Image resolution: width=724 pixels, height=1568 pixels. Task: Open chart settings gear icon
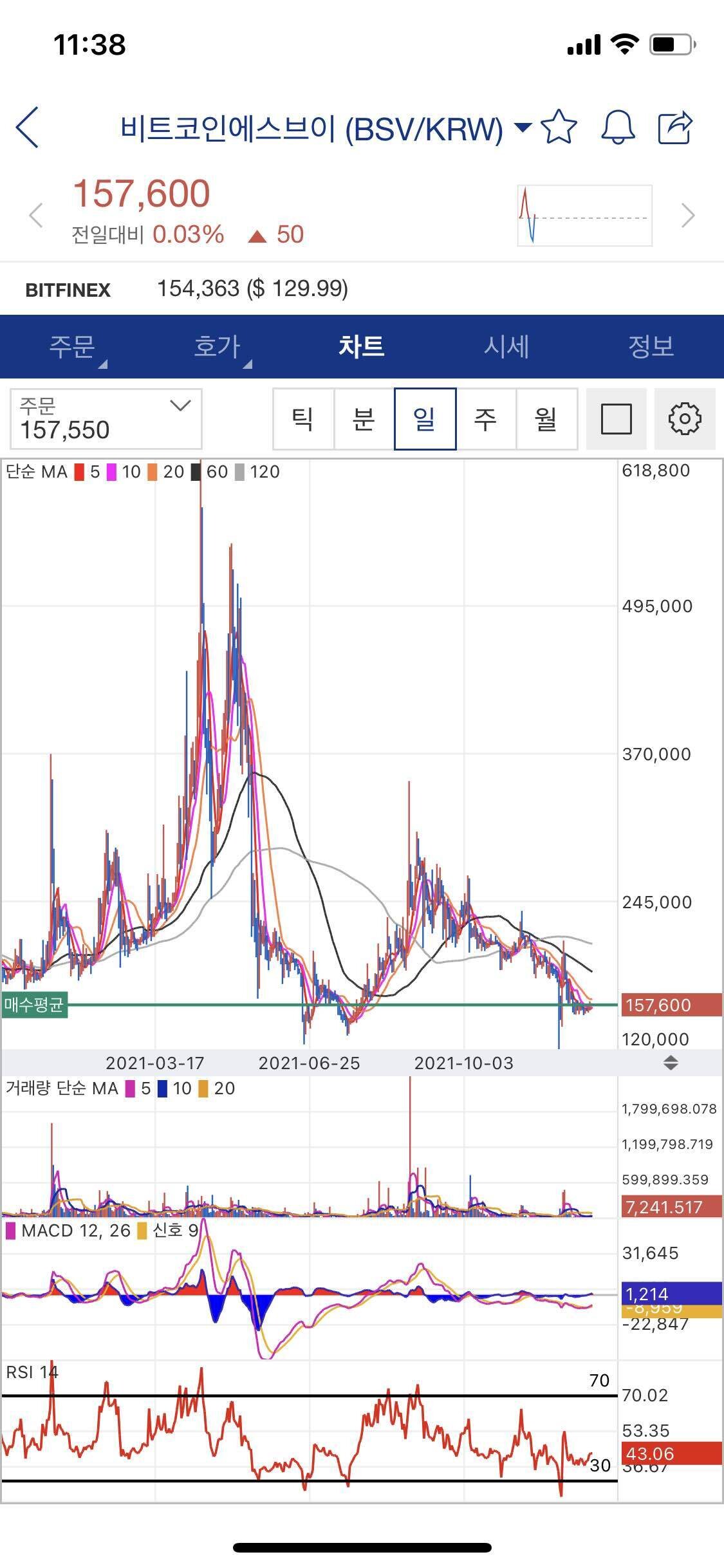[x=684, y=419]
